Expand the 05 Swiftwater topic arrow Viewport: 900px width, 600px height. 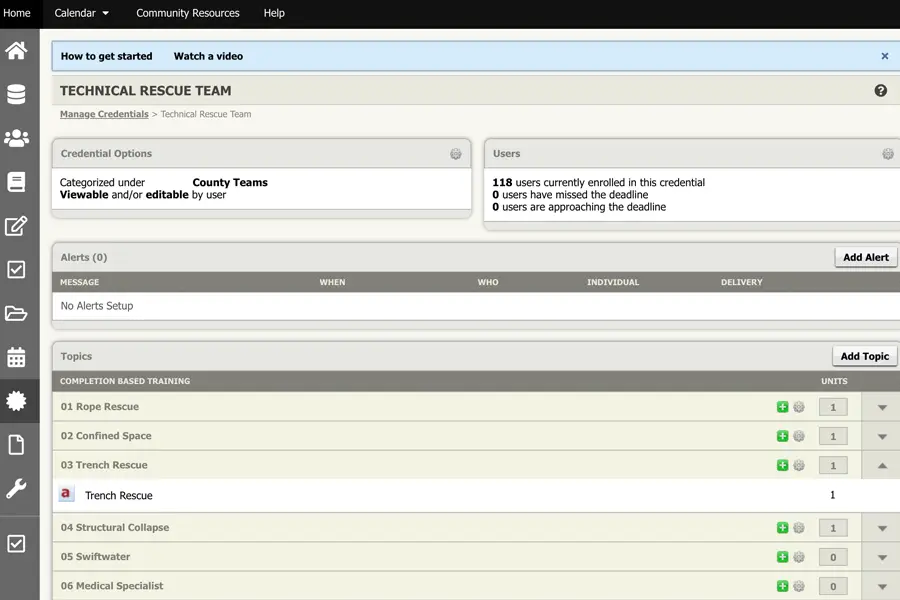[x=882, y=558]
